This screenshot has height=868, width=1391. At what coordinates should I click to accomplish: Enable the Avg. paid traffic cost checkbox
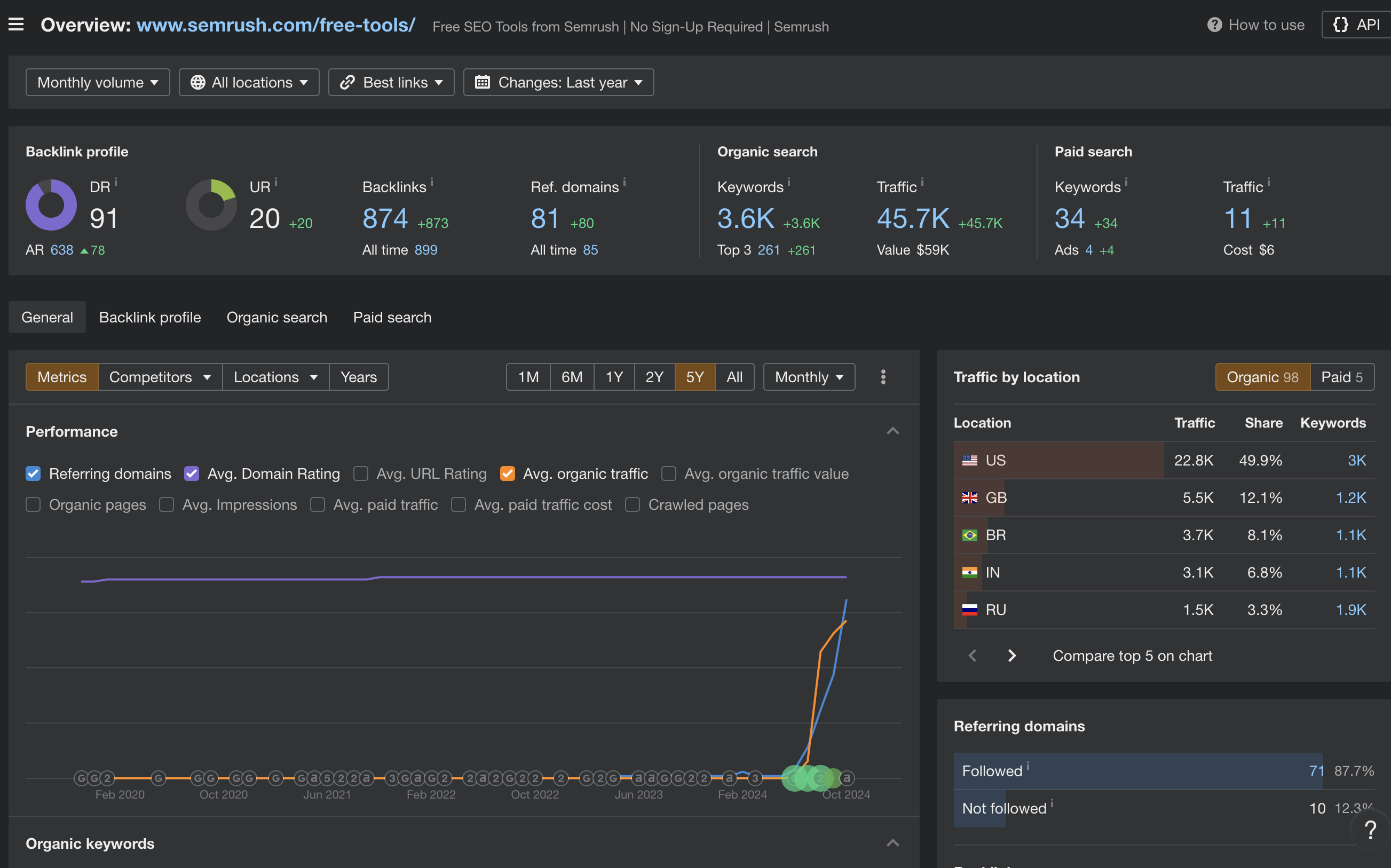pyautogui.click(x=459, y=504)
